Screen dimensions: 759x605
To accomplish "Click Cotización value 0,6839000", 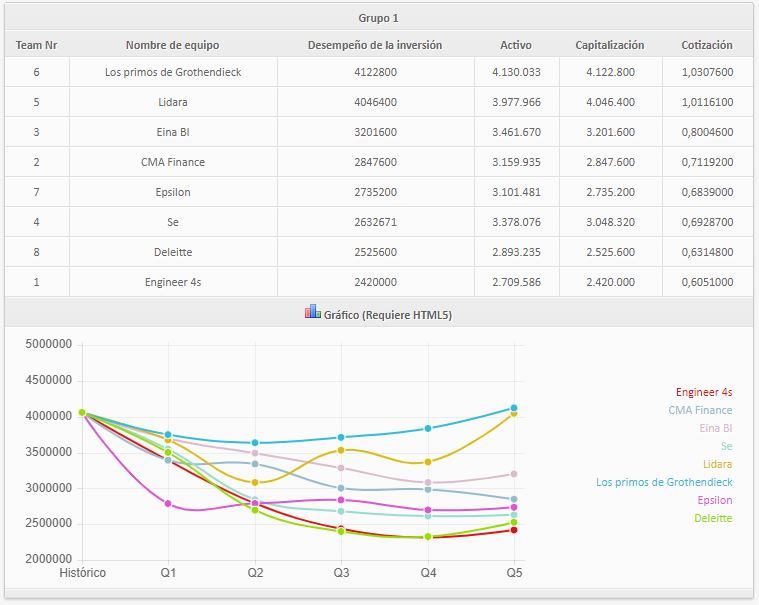I will tap(707, 192).
